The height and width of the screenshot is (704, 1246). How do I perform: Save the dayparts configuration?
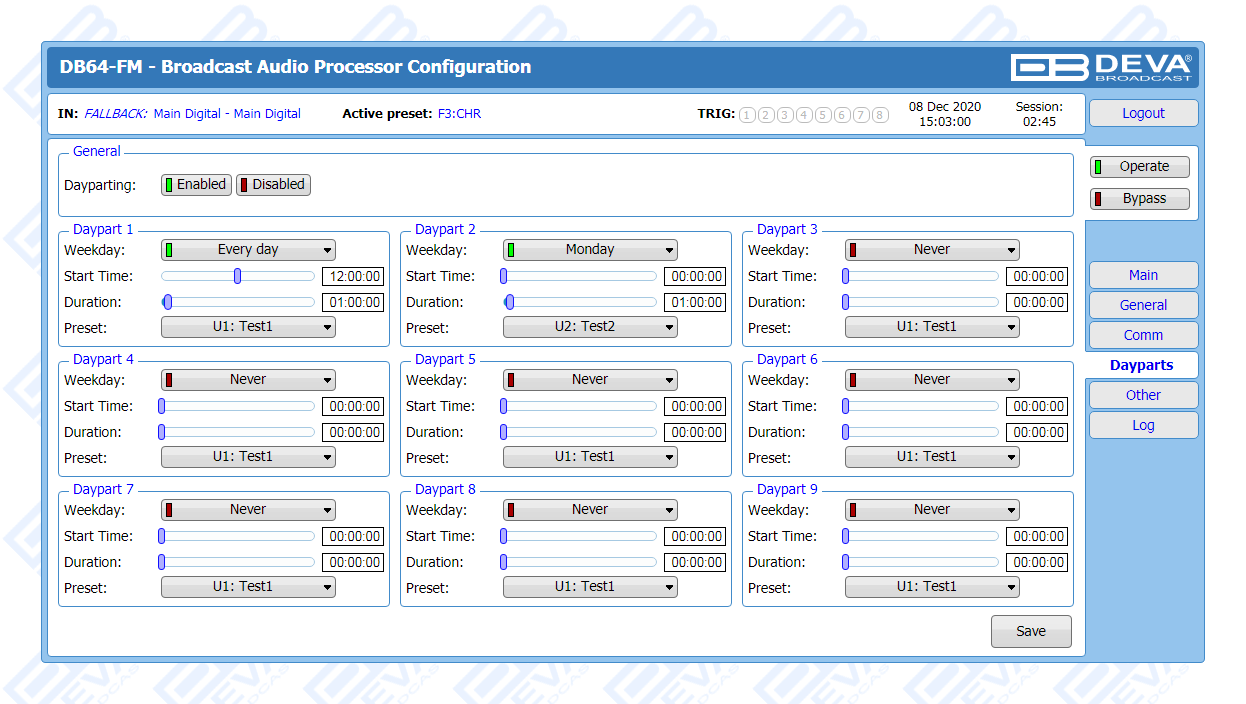1030,632
